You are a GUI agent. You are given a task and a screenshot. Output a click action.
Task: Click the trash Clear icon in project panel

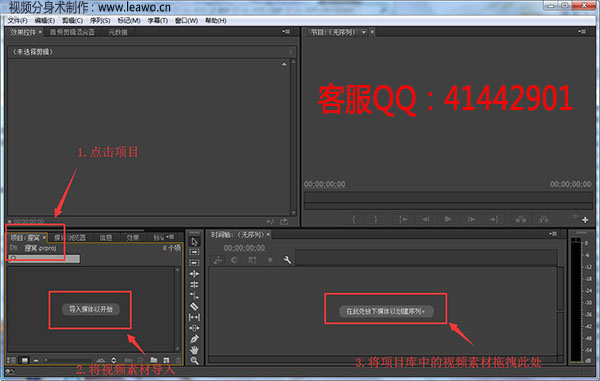coord(178,360)
